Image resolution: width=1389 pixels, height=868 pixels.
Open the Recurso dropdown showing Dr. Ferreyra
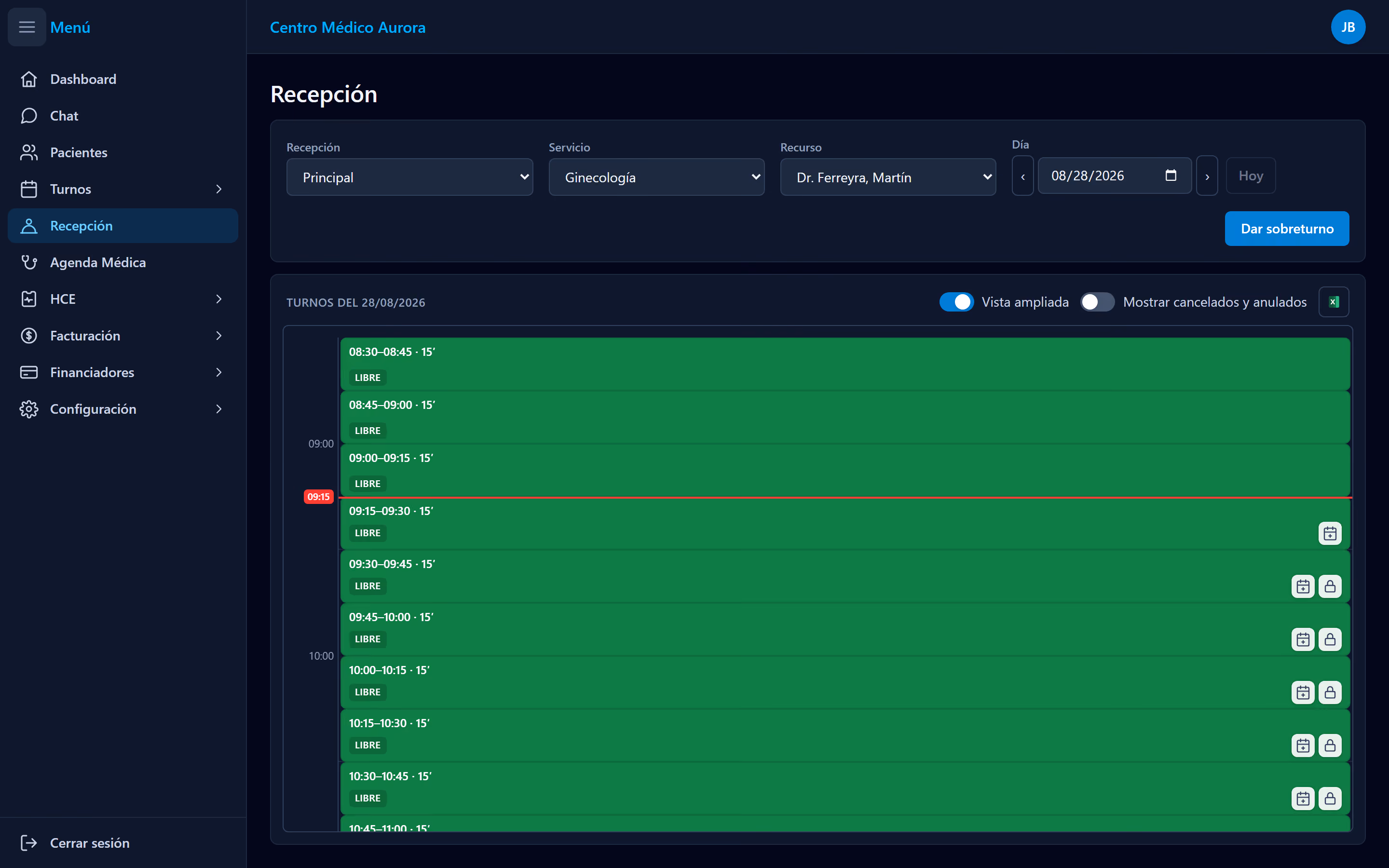tap(887, 177)
